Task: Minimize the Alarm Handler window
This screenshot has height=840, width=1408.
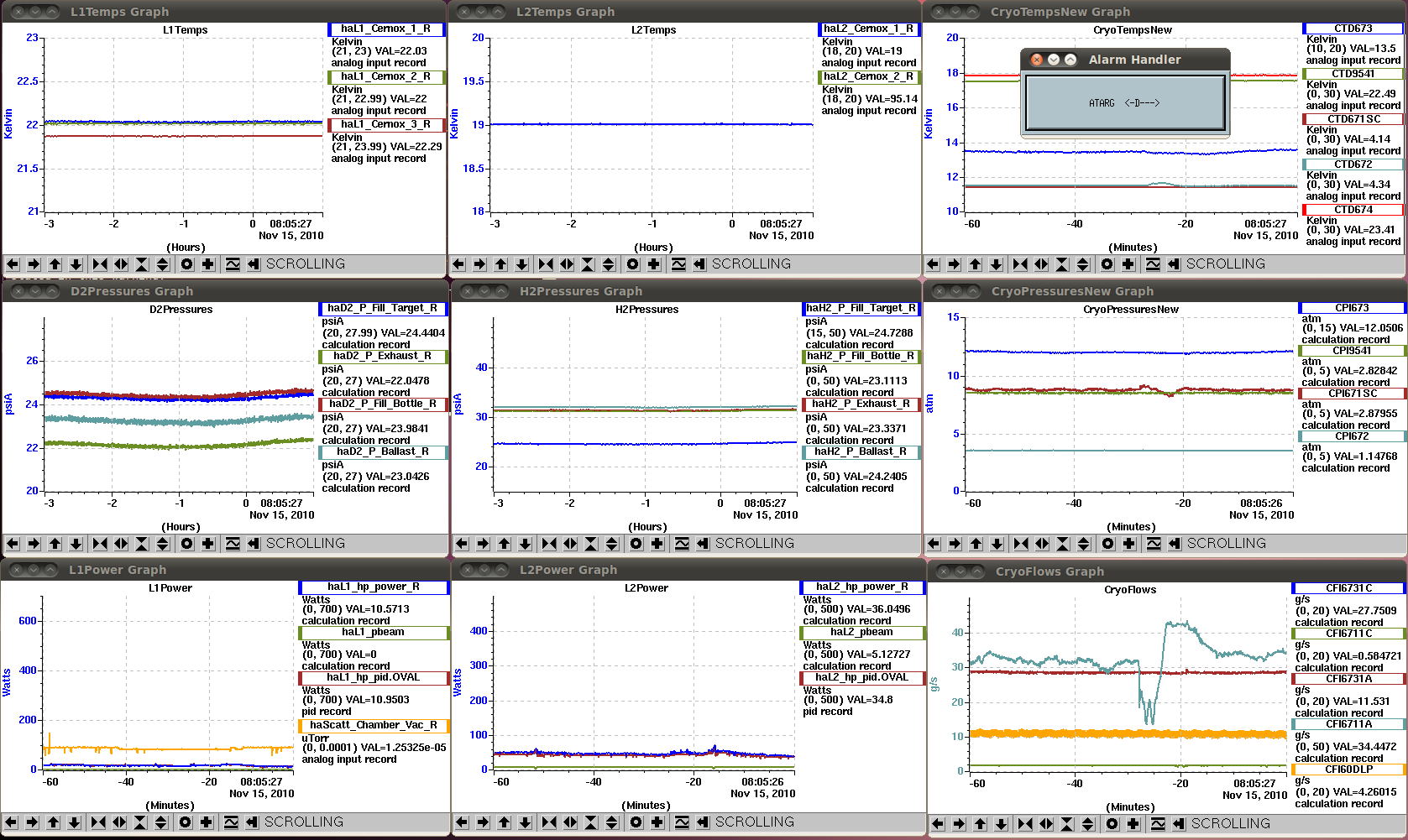Action: (1053, 60)
